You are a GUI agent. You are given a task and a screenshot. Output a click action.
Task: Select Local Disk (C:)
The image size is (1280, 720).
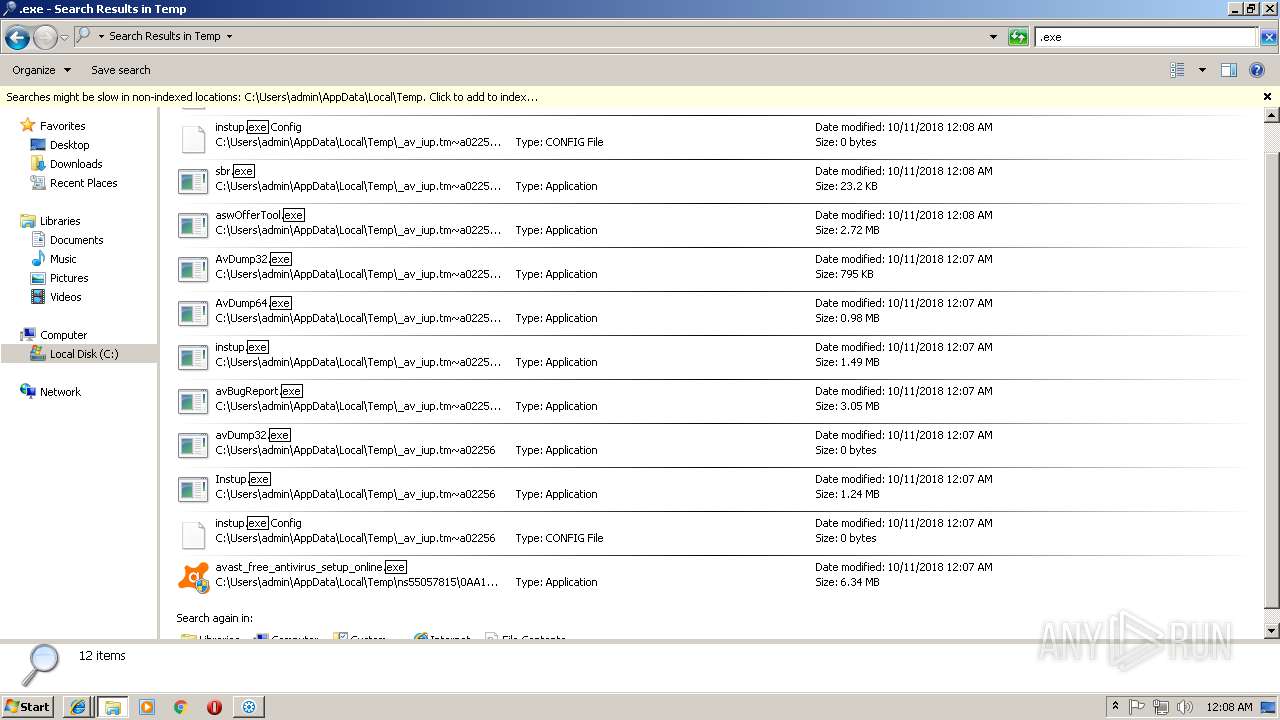[x=84, y=354]
